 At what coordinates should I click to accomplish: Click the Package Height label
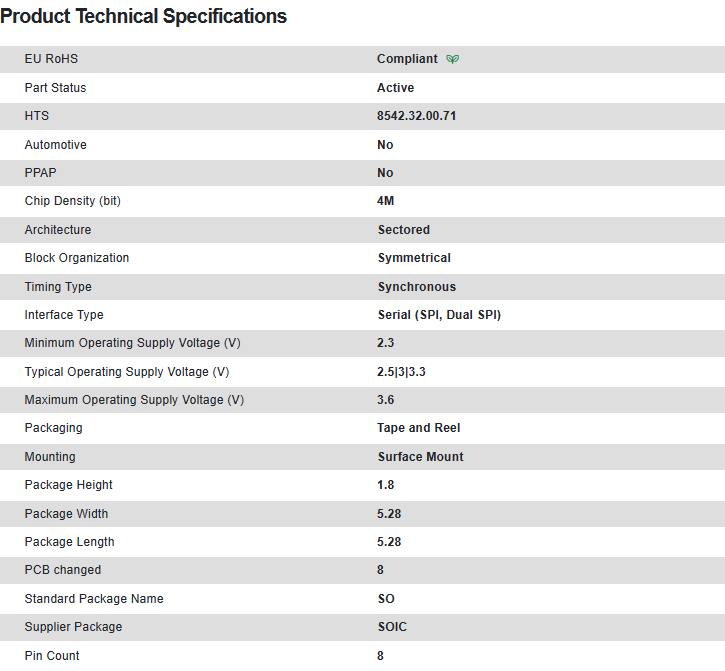[69, 485]
